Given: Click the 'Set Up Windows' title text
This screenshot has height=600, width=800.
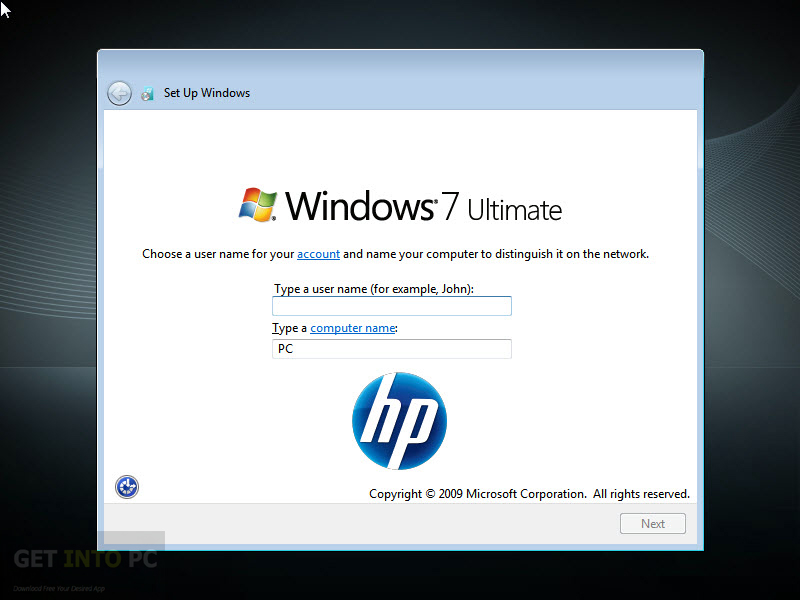Looking at the screenshot, I should coord(207,93).
